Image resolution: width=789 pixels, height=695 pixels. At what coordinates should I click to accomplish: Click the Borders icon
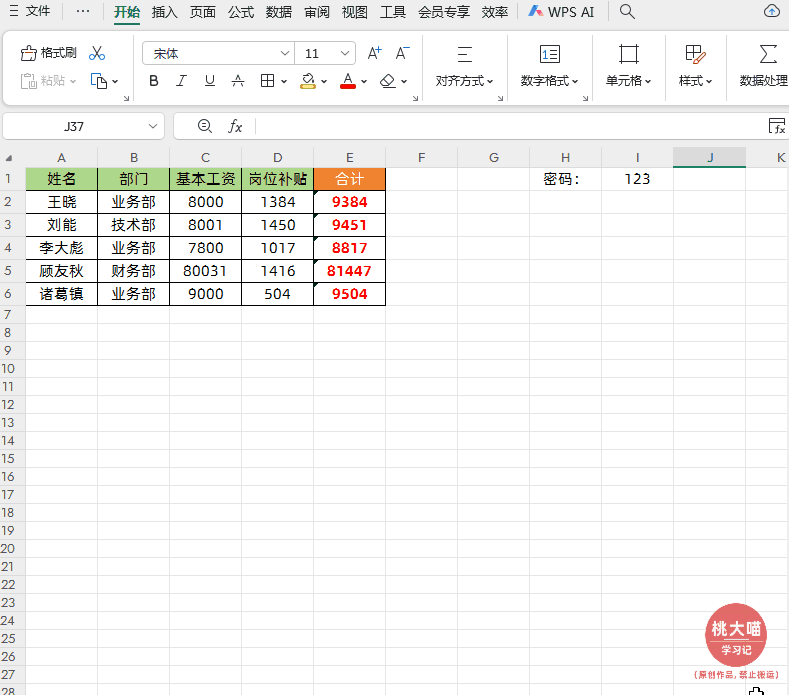267,81
